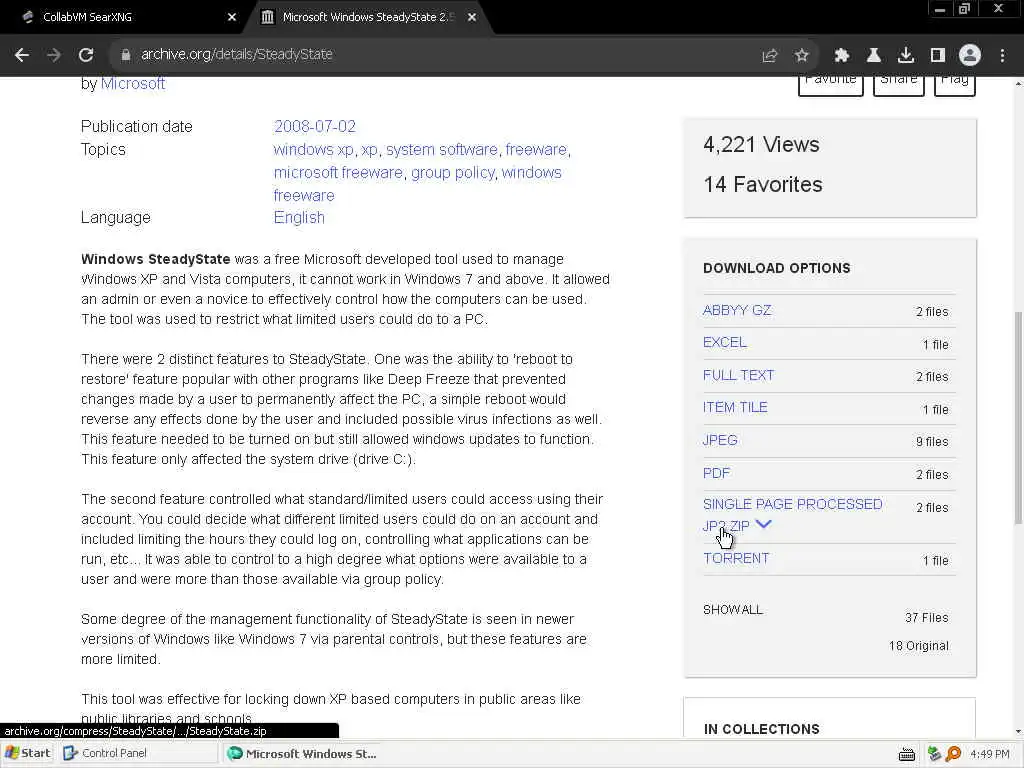Click the Favorite button
The height and width of the screenshot is (768, 1024).
831,83
